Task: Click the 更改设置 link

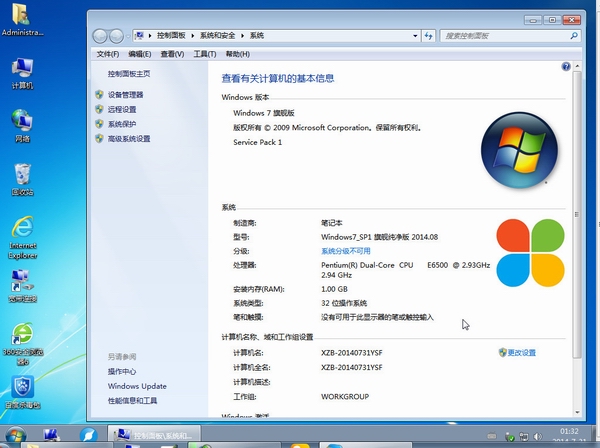Action: pyautogui.click(x=521, y=352)
